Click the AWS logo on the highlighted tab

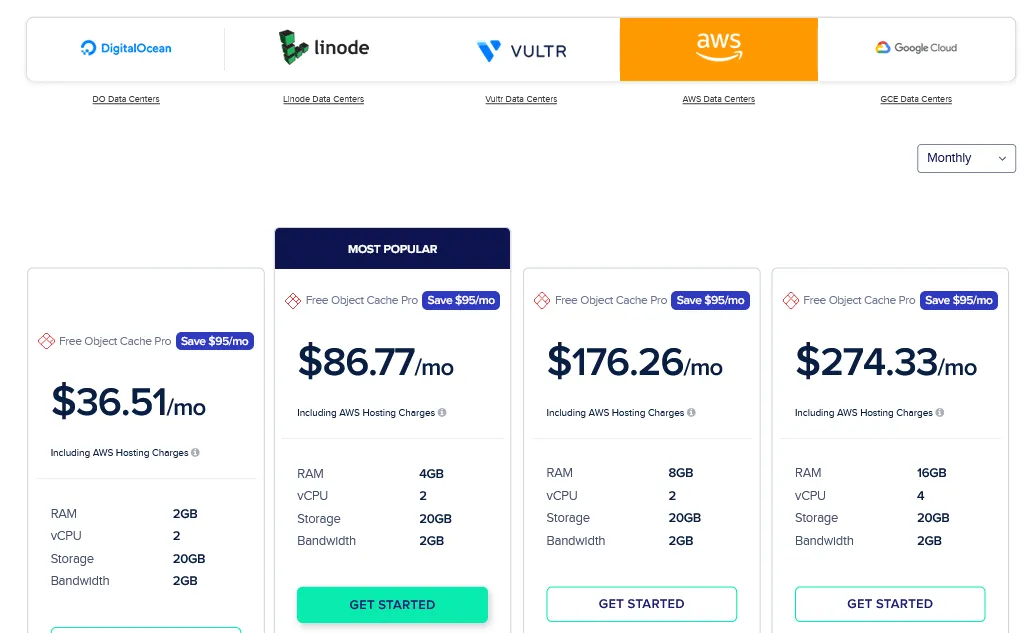(x=717, y=45)
